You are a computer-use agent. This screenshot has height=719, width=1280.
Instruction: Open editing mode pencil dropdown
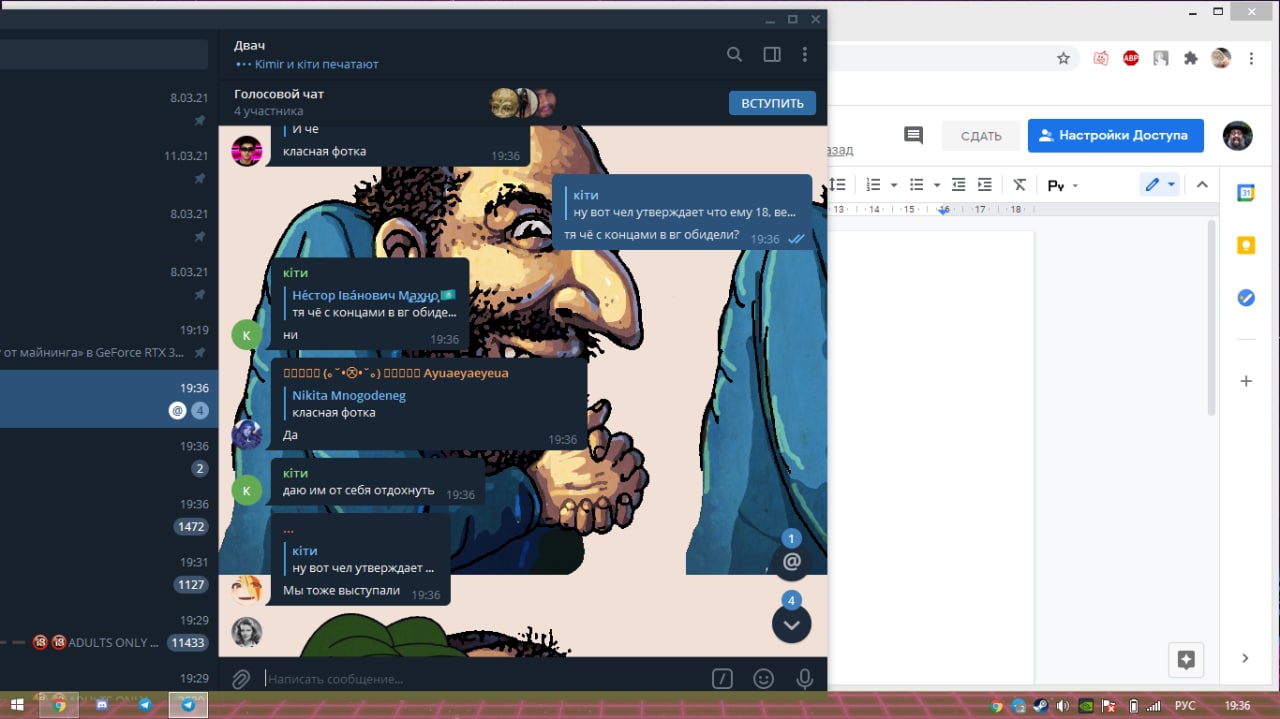pyautogui.click(x=1160, y=185)
